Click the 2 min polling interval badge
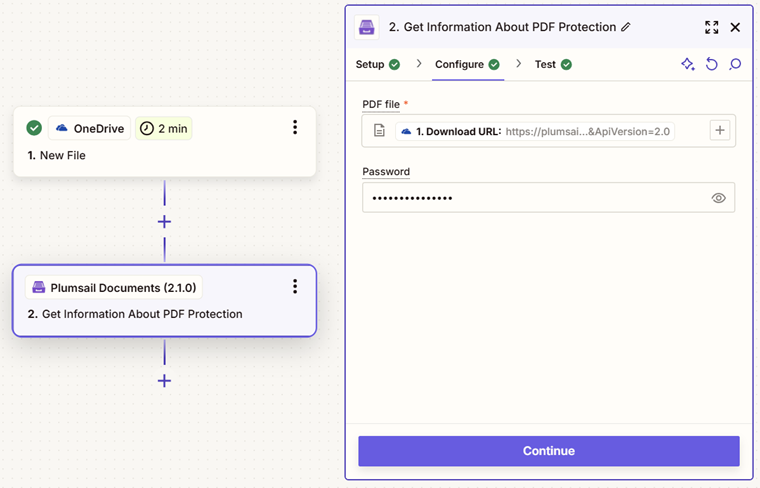 click(164, 128)
